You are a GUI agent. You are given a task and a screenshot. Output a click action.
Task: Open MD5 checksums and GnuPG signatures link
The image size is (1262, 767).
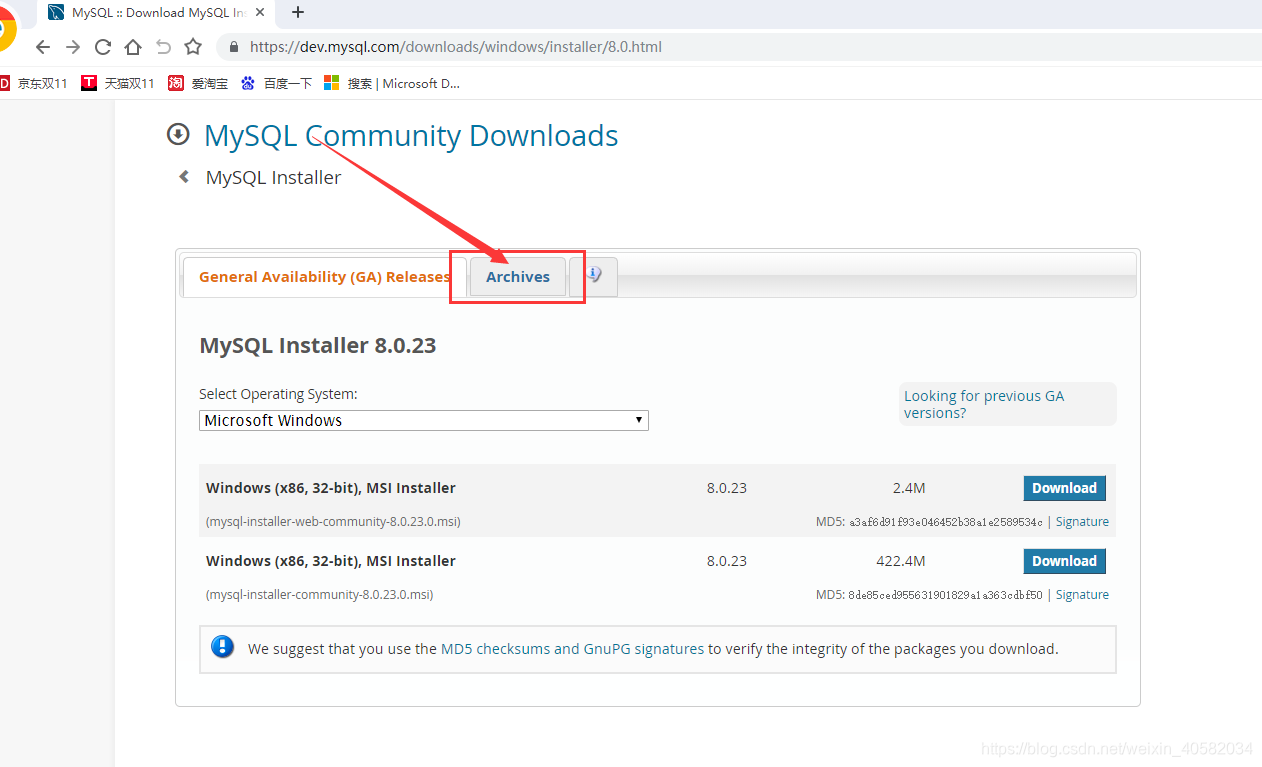(x=572, y=648)
